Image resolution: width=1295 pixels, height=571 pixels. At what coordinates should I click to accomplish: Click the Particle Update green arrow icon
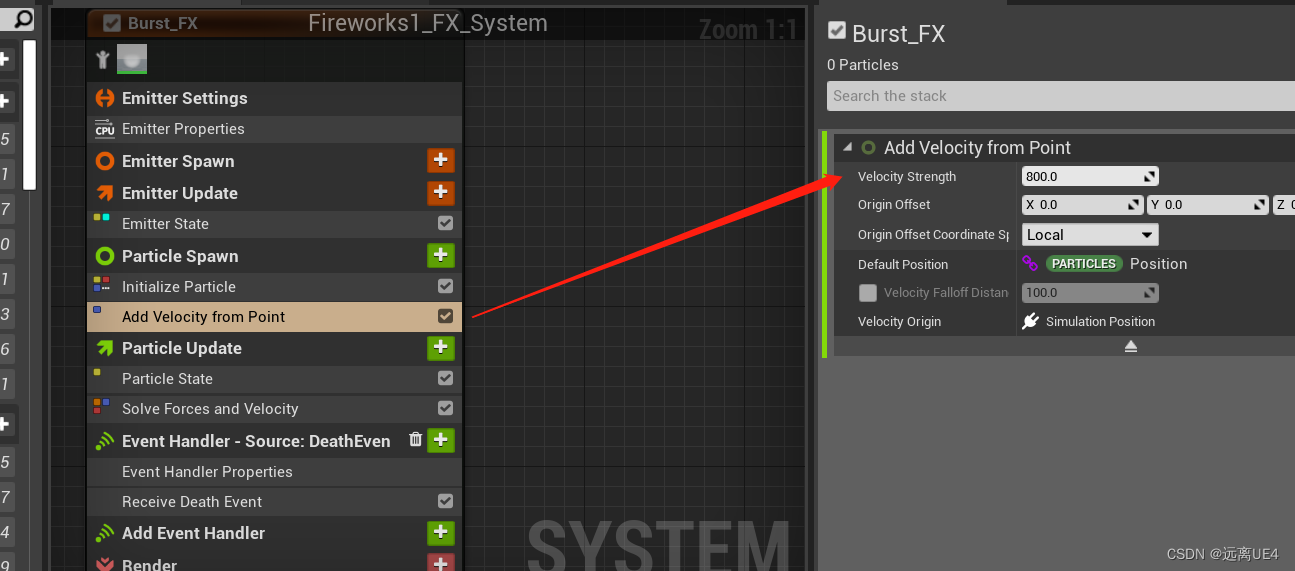click(104, 348)
